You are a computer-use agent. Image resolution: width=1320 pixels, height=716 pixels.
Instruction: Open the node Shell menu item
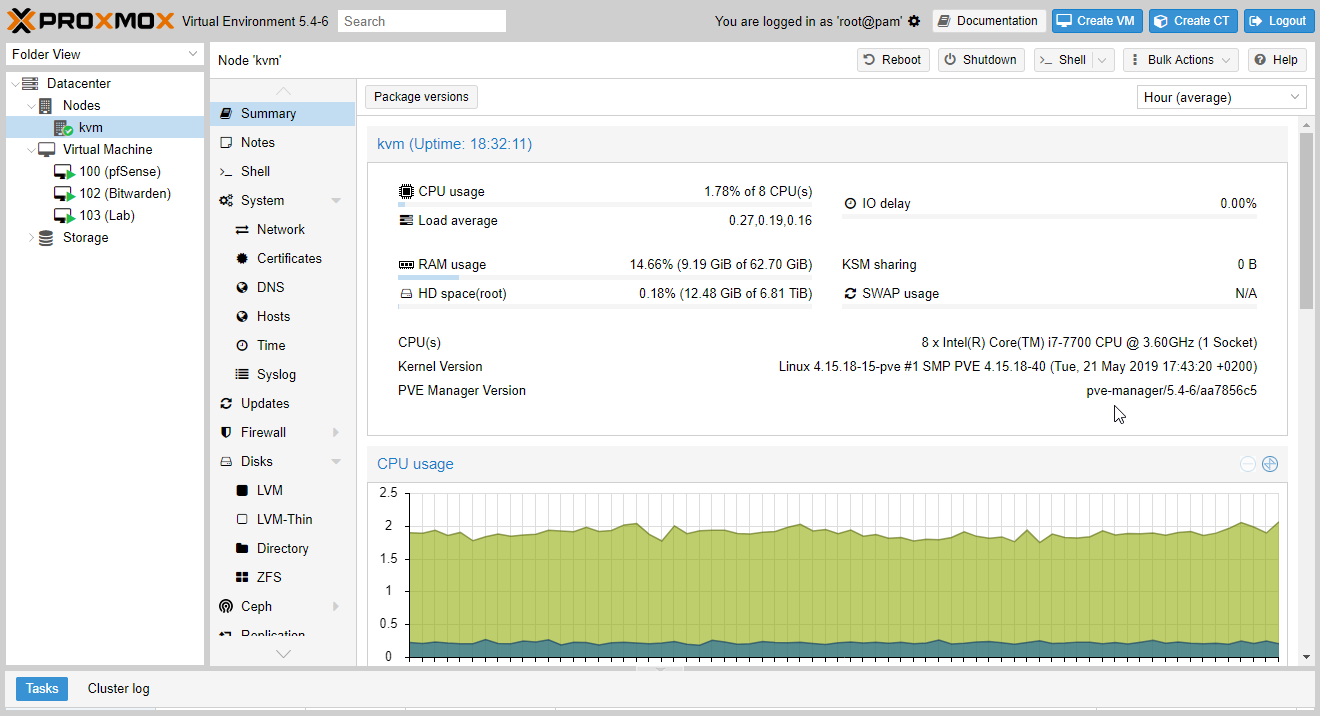click(282, 172)
